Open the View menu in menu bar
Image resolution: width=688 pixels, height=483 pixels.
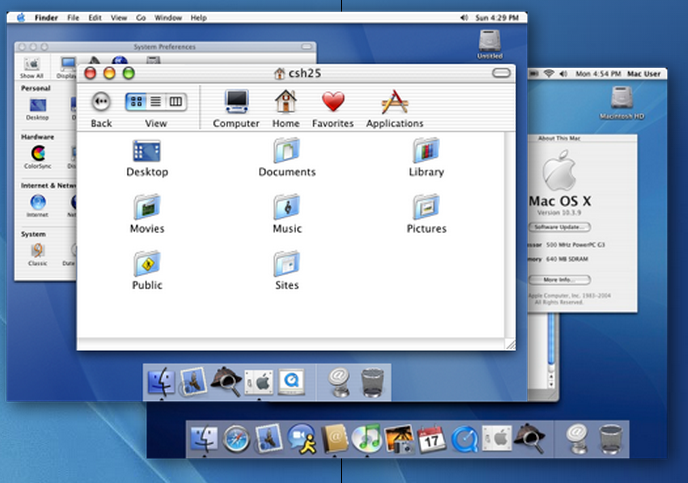[118, 18]
